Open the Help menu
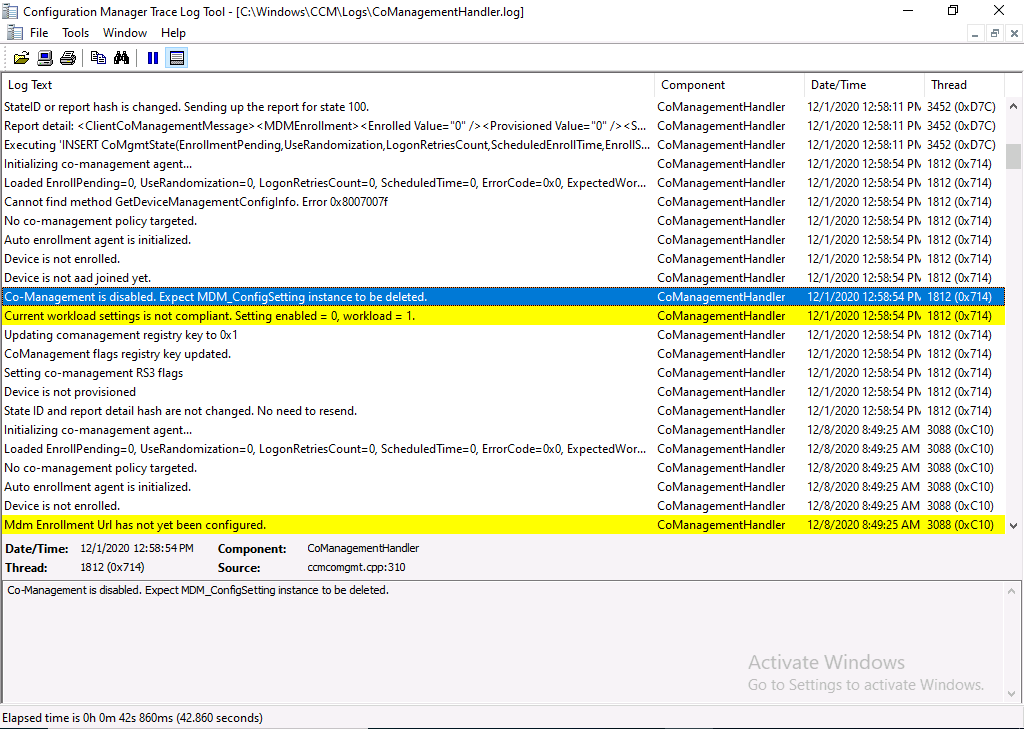This screenshot has height=729, width=1024. [x=174, y=33]
